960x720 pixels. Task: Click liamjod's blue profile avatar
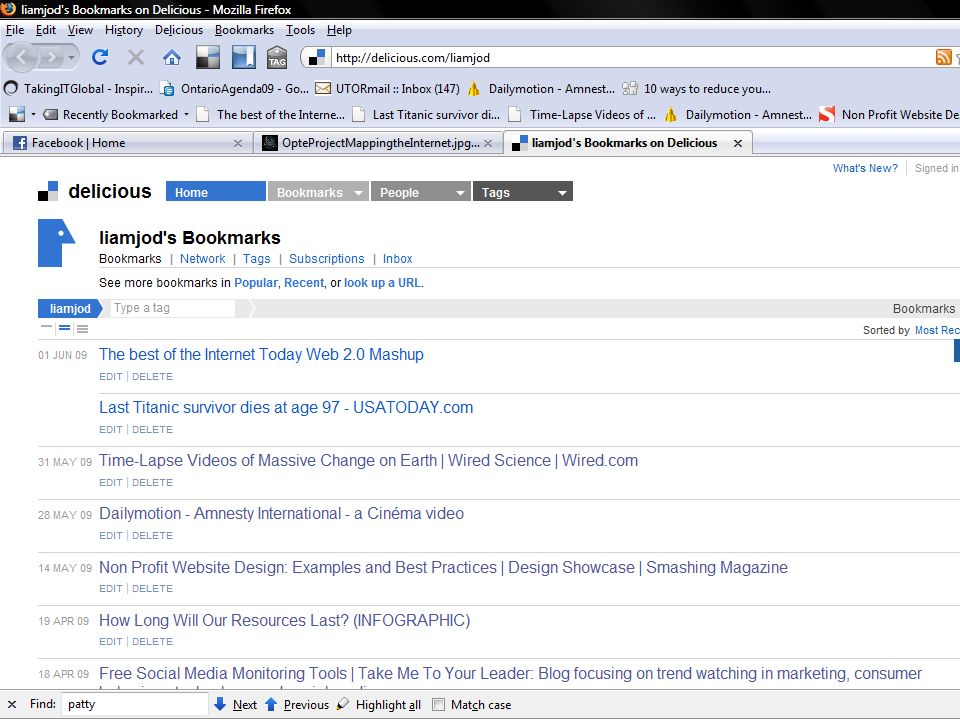point(56,243)
